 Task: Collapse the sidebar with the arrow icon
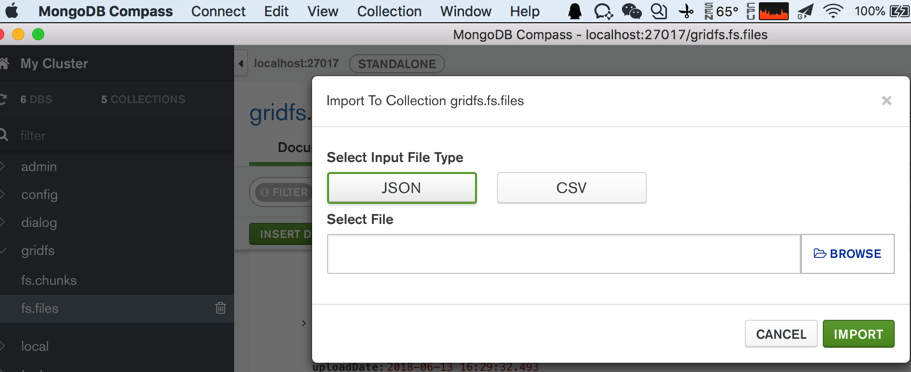click(x=242, y=63)
